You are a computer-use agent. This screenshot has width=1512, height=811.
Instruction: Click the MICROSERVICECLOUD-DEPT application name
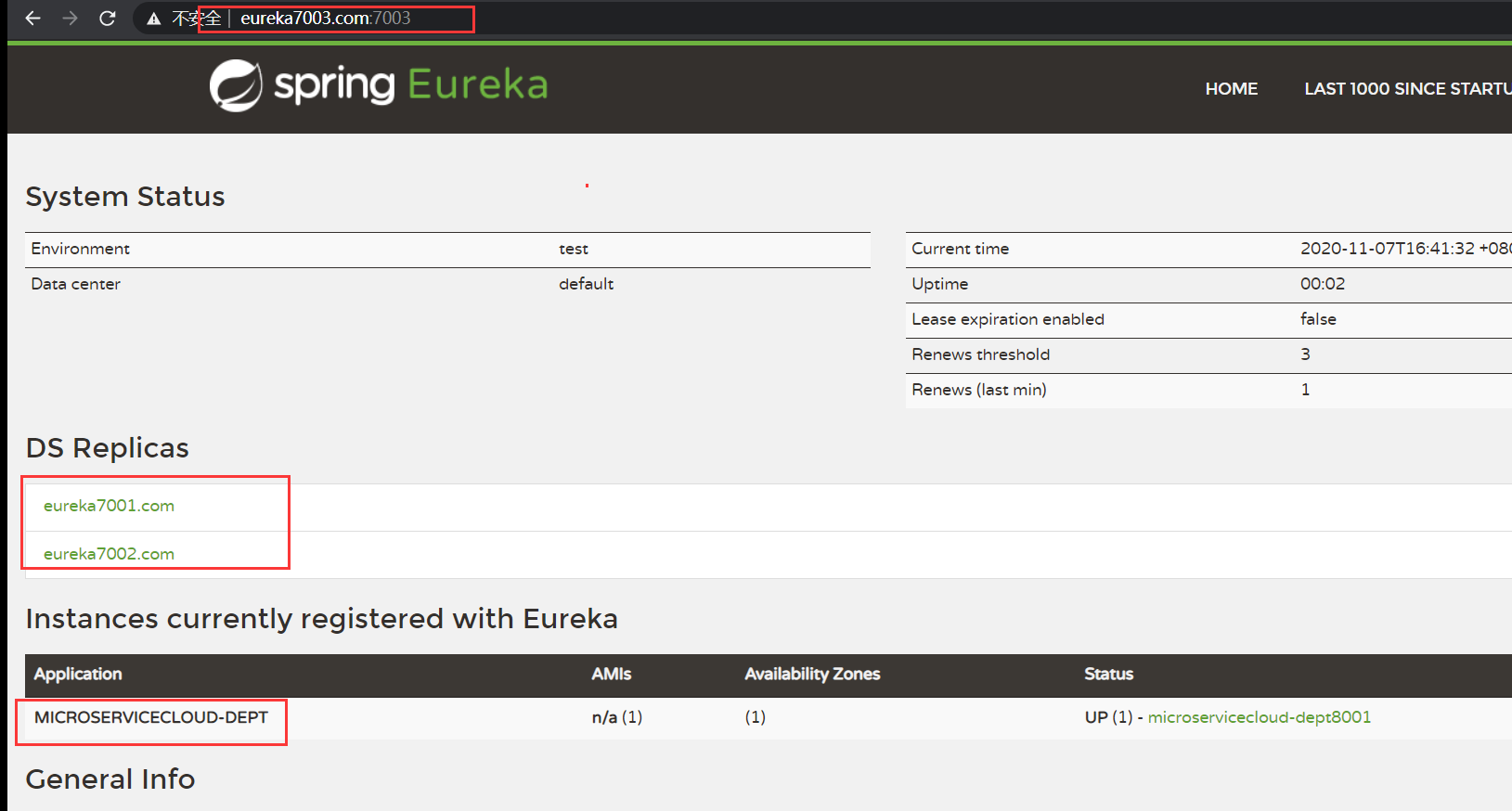click(x=151, y=717)
